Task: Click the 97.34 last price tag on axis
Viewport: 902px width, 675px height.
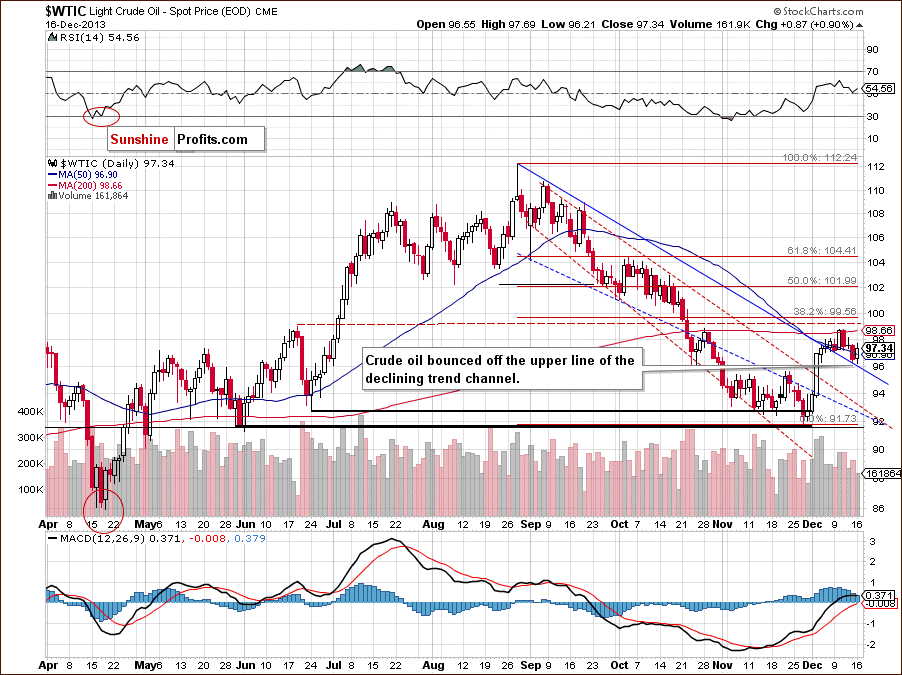Action: click(879, 348)
